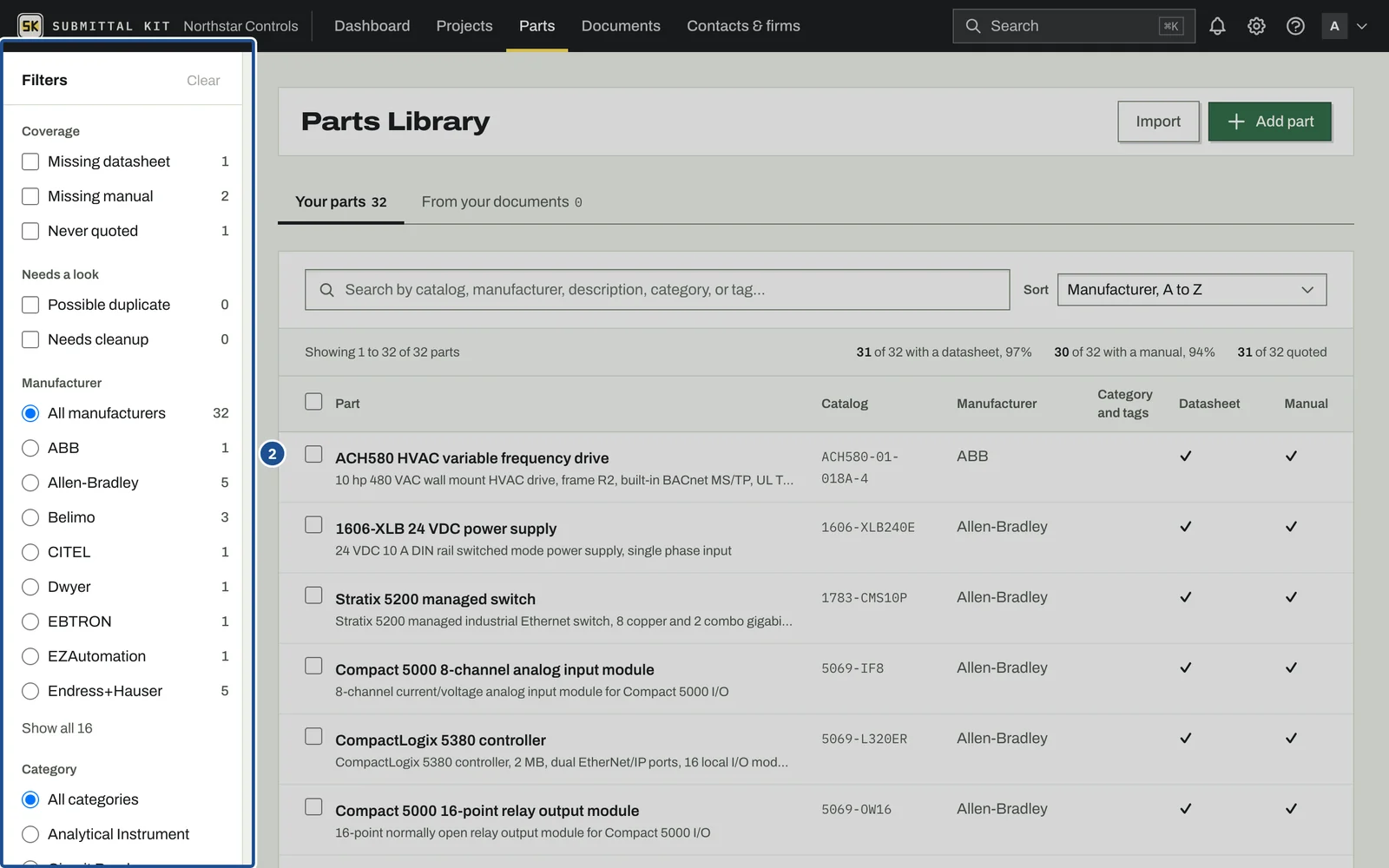Clear all filters

click(x=203, y=81)
